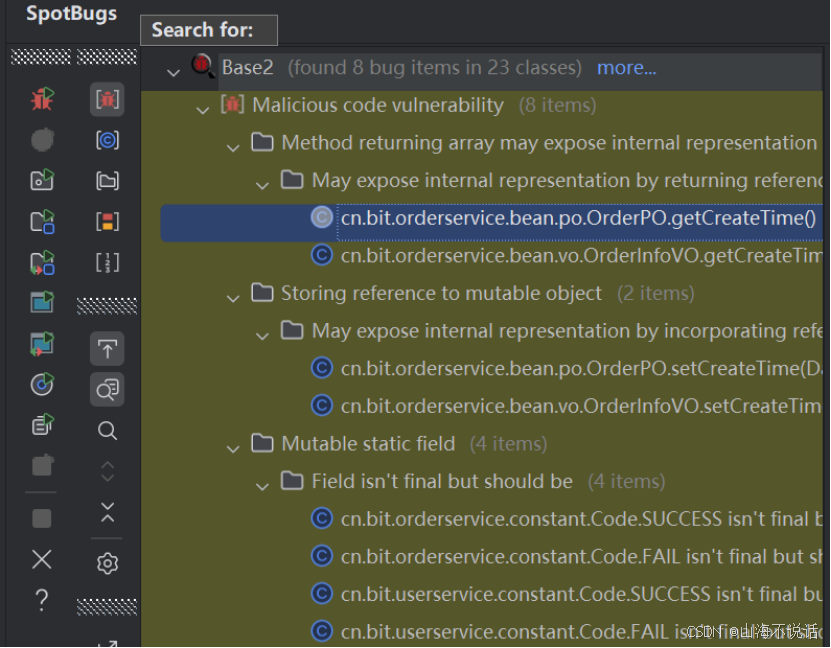
Task: Click the X clear results button
Action: [x=41, y=561]
